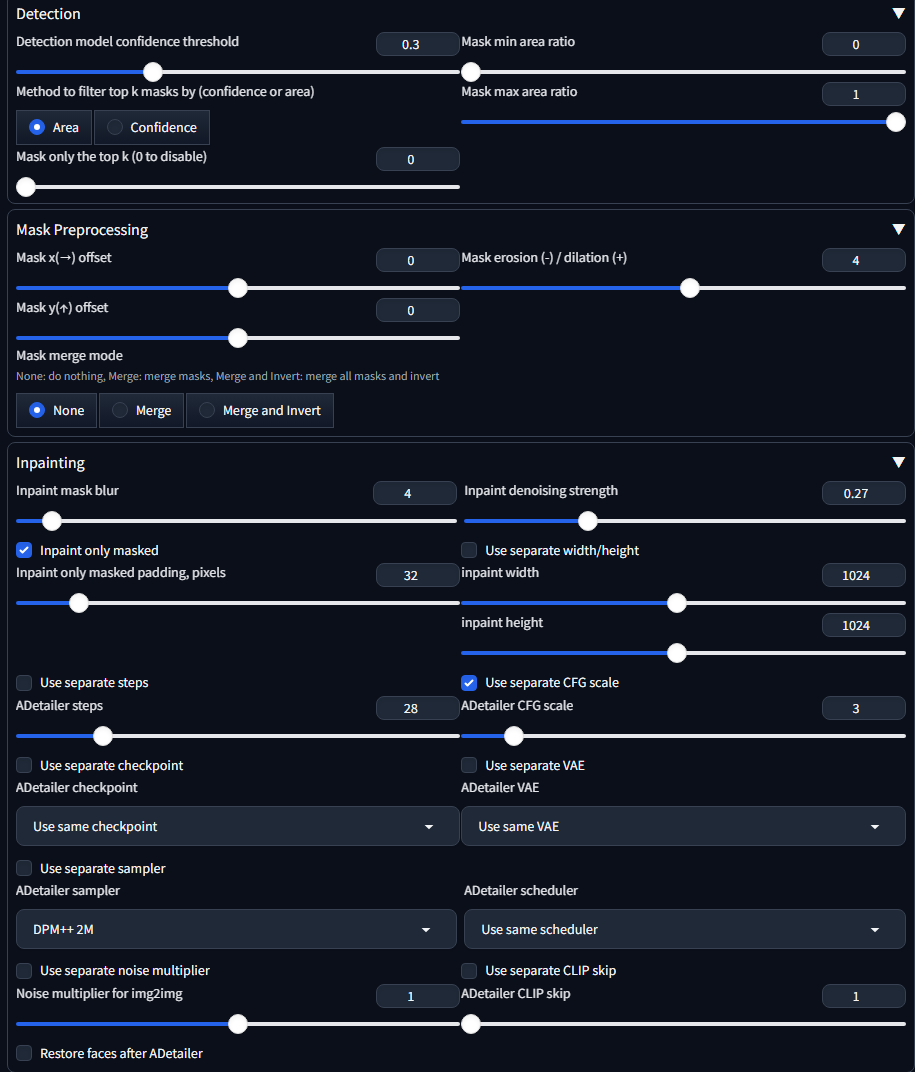Click the Inpainting section heading
Viewport: 915px width, 1072px height.
coord(51,463)
